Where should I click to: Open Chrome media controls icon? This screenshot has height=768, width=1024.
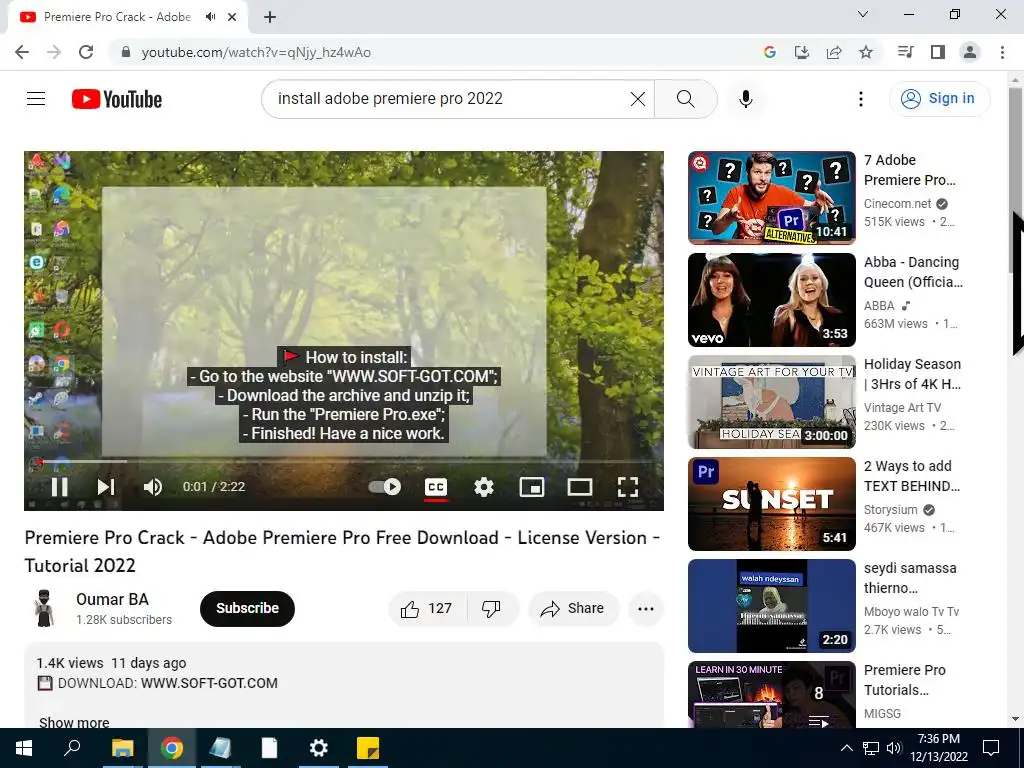pyautogui.click(x=905, y=52)
